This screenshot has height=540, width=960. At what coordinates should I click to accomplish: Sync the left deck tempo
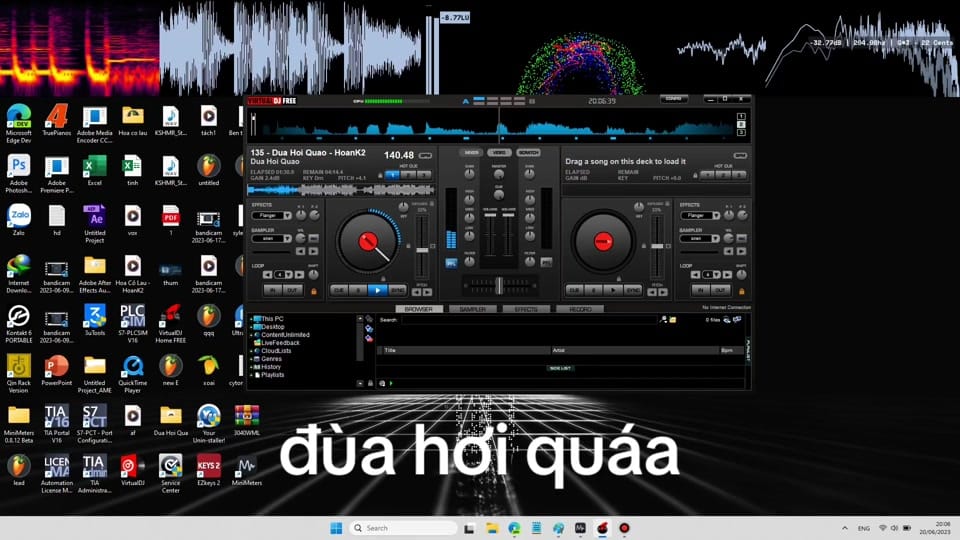(x=397, y=290)
